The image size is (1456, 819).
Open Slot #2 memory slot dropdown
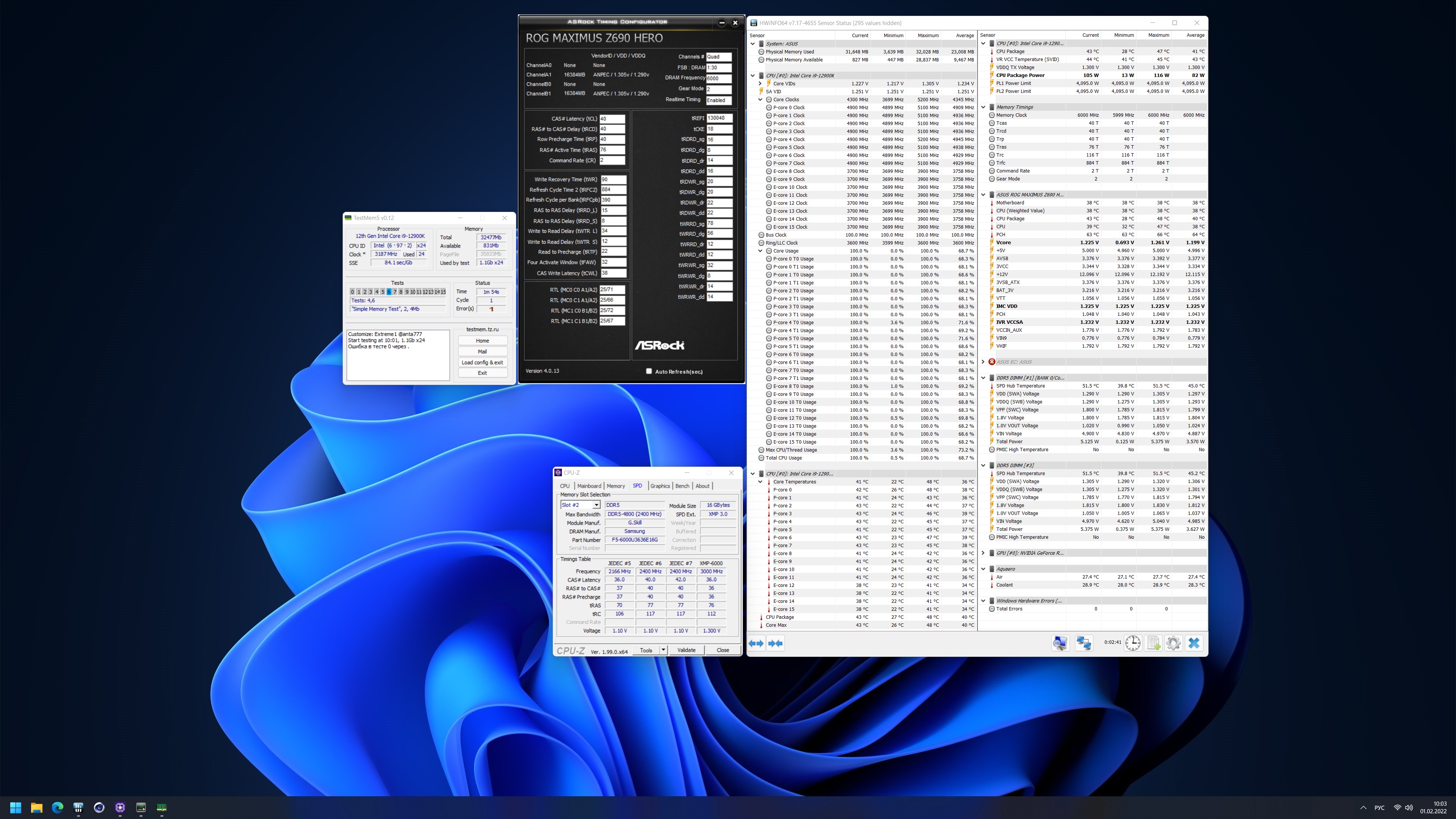[596, 505]
